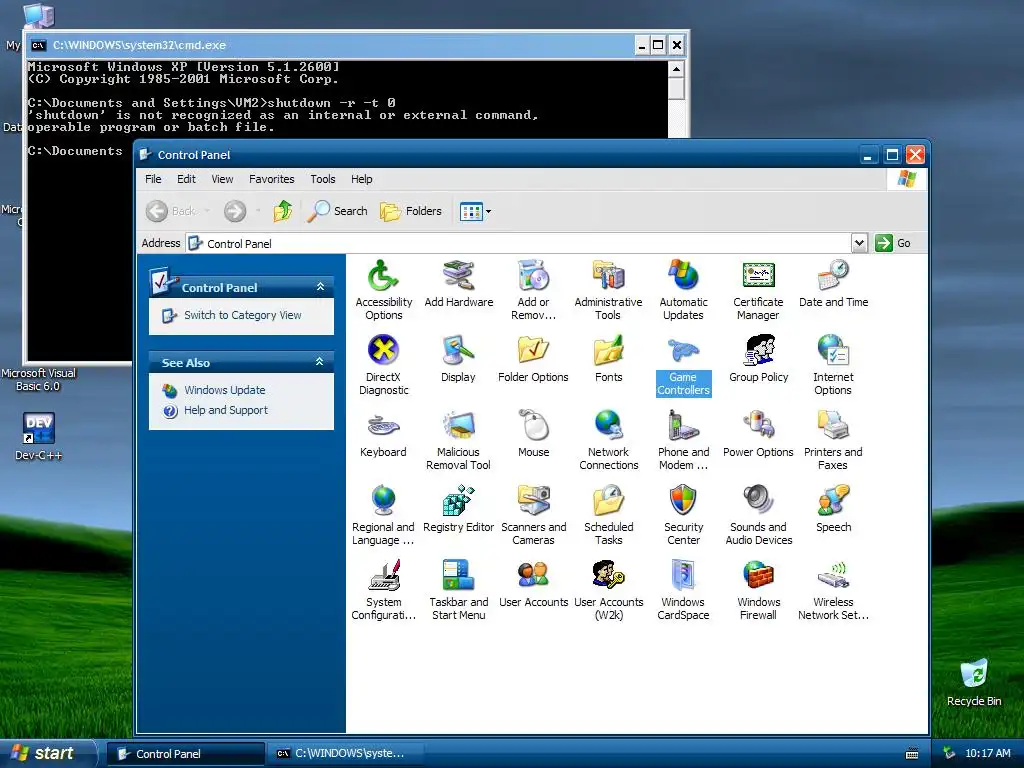The image size is (1024, 768).
Task: Open Scanners and Cameras icon
Action: click(534, 515)
